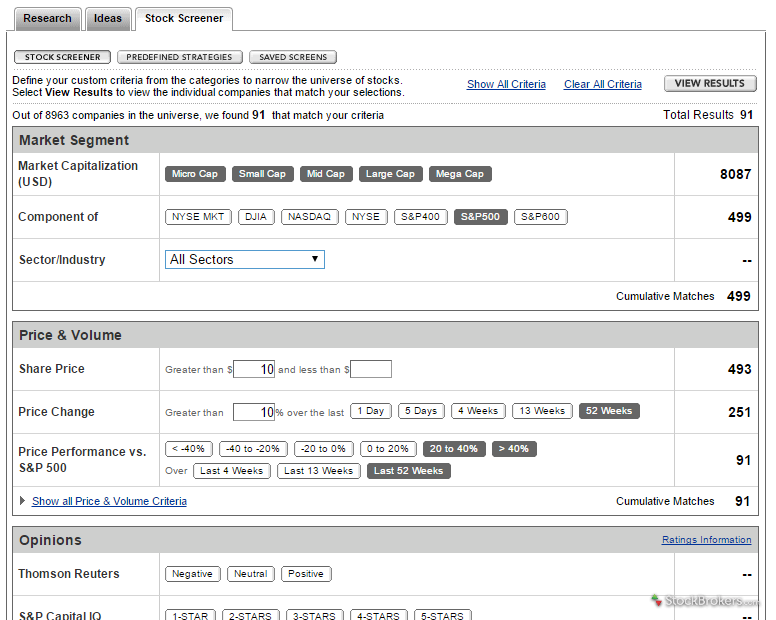Select the Stock Screener tab

pyautogui.click(x=184, y=19)
